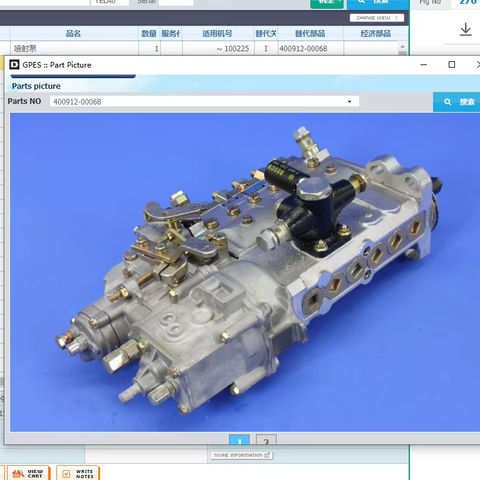
Task: Open WRITE NOTES with checkmark icon
Action: [78, 473]
